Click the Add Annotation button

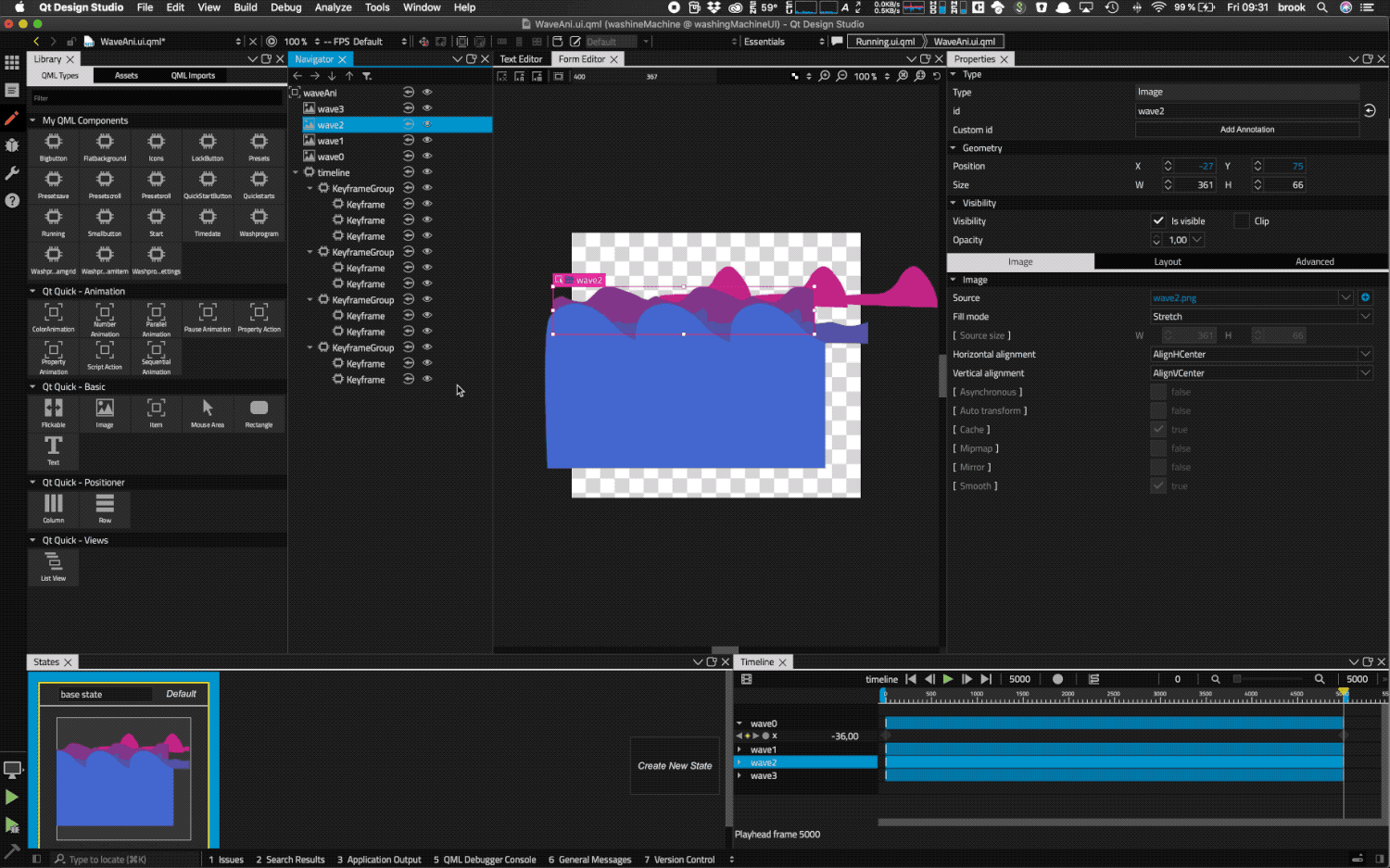click(1246, 130)
